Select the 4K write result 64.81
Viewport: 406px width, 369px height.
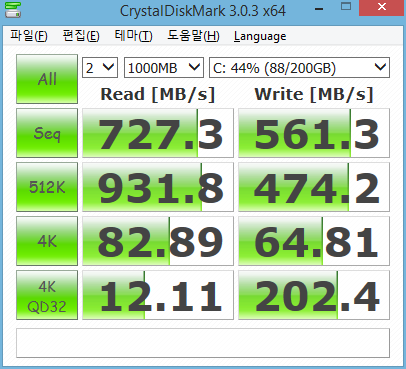tap(314, 241)
